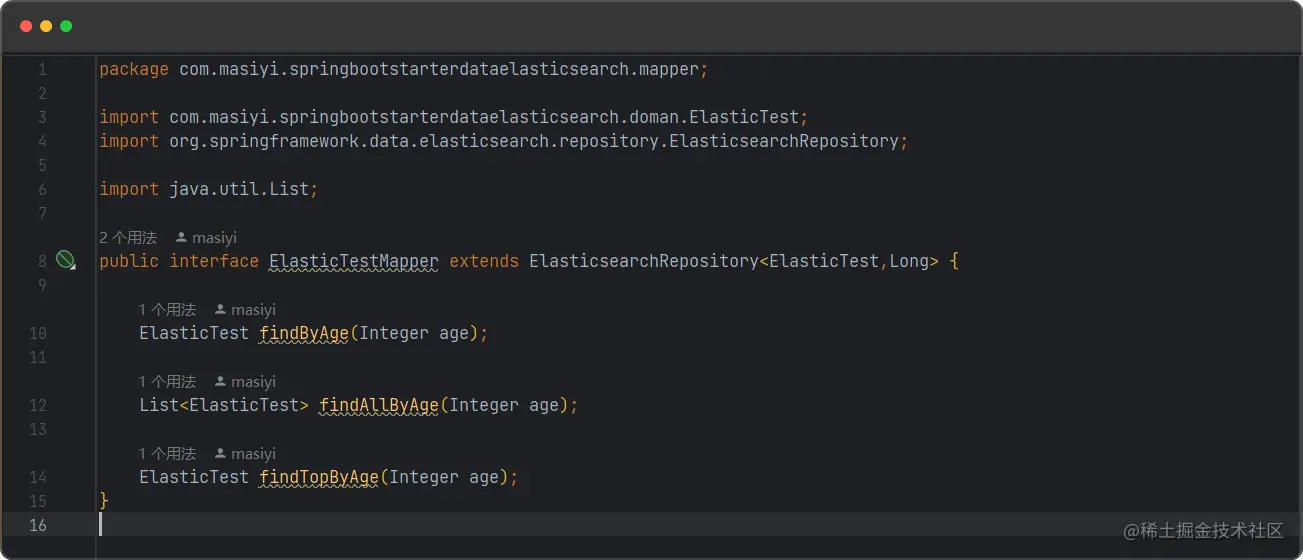
Task: Click the author icon above findAllByAge
Action: click(x=220, y=382)
